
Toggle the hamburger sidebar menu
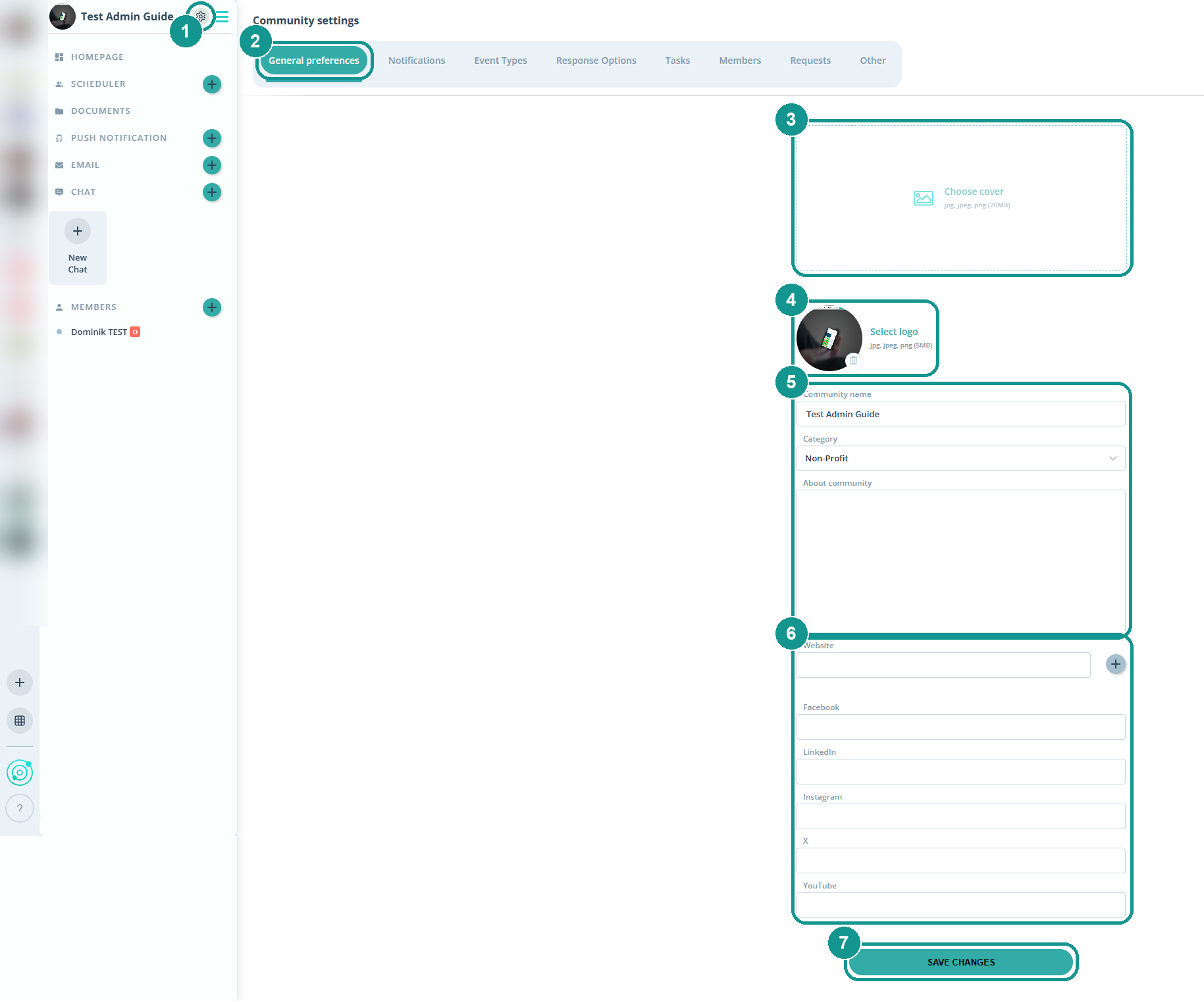tap(222, 16)
